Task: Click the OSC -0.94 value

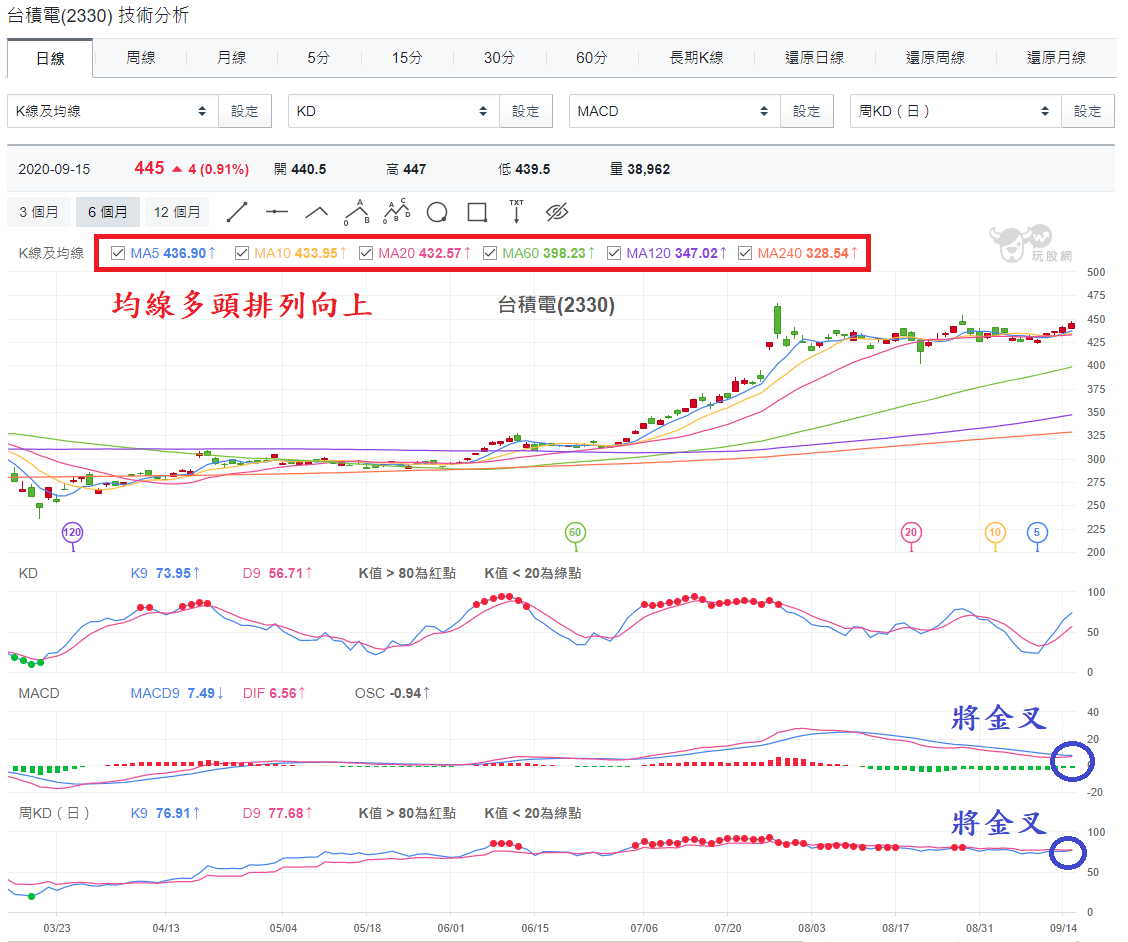Action: tap(393, 693)
